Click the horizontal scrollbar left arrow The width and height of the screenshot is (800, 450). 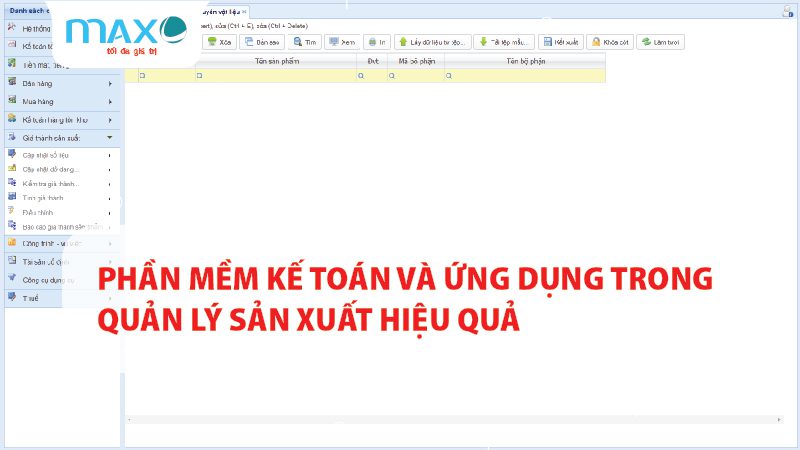pos(129,419)
